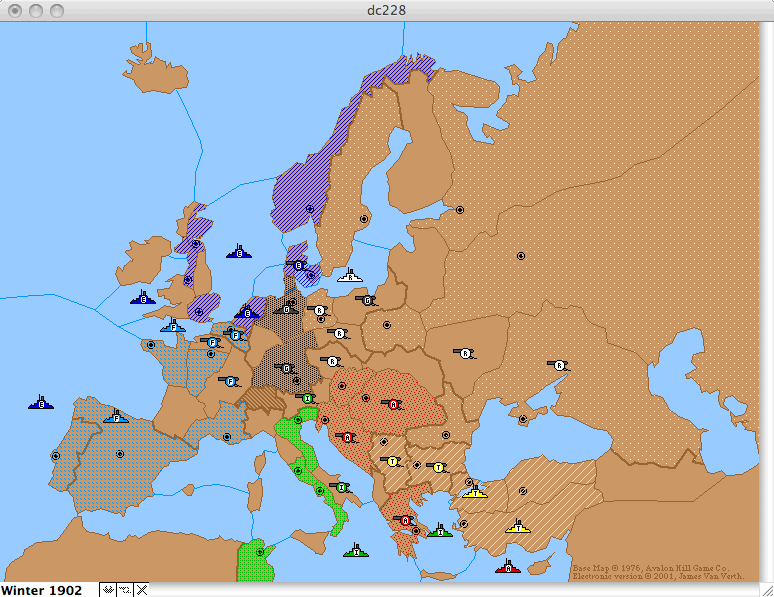Click the Winter 1902 season label
This screenshot has width=774, height=597.
[x=41, y=590]
